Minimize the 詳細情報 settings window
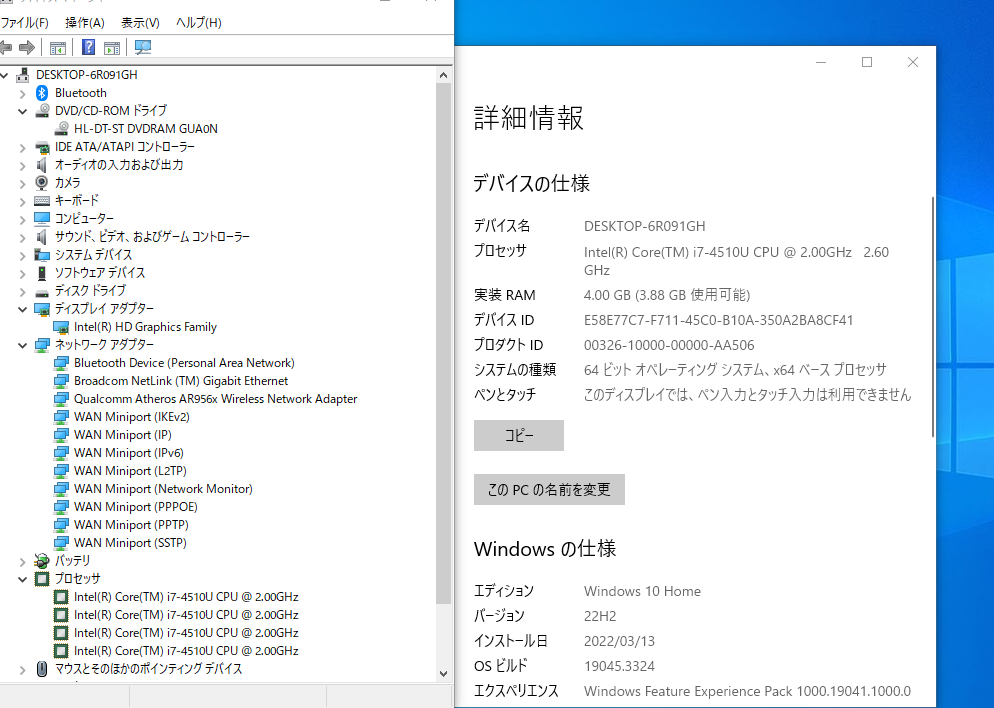Viewport: 994px width, 708px height. click(x=821, y=62)
